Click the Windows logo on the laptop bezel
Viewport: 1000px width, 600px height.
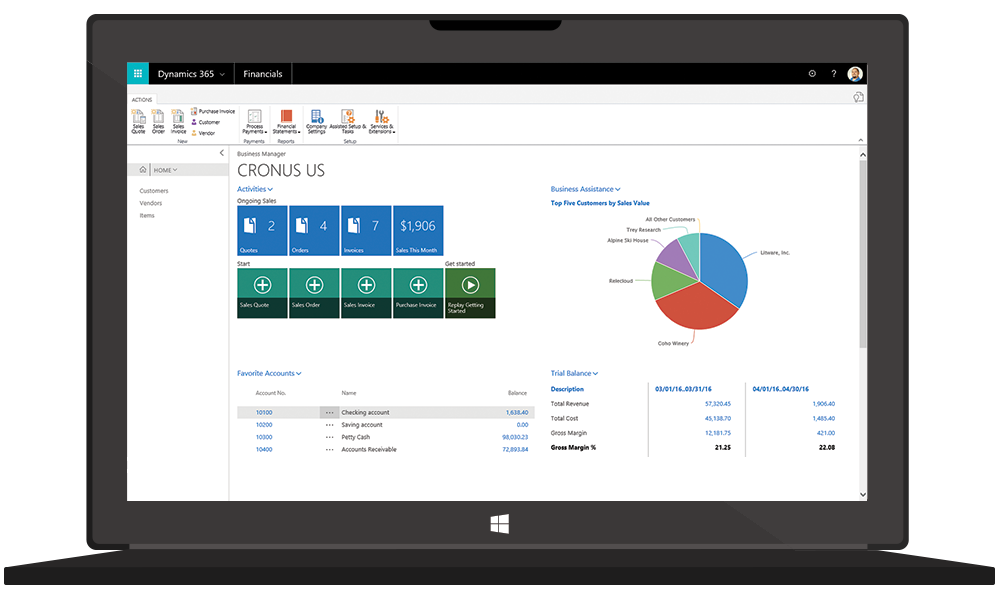point(499,524)
